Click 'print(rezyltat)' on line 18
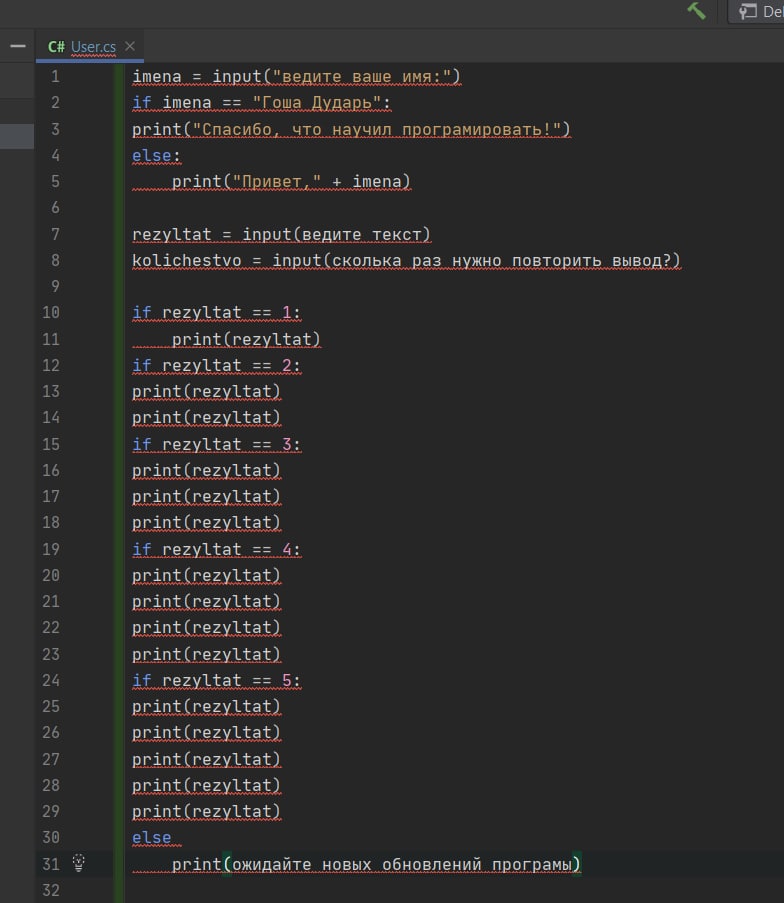The image size is (784, 903). pyautogui.click(x=206, y=522)
